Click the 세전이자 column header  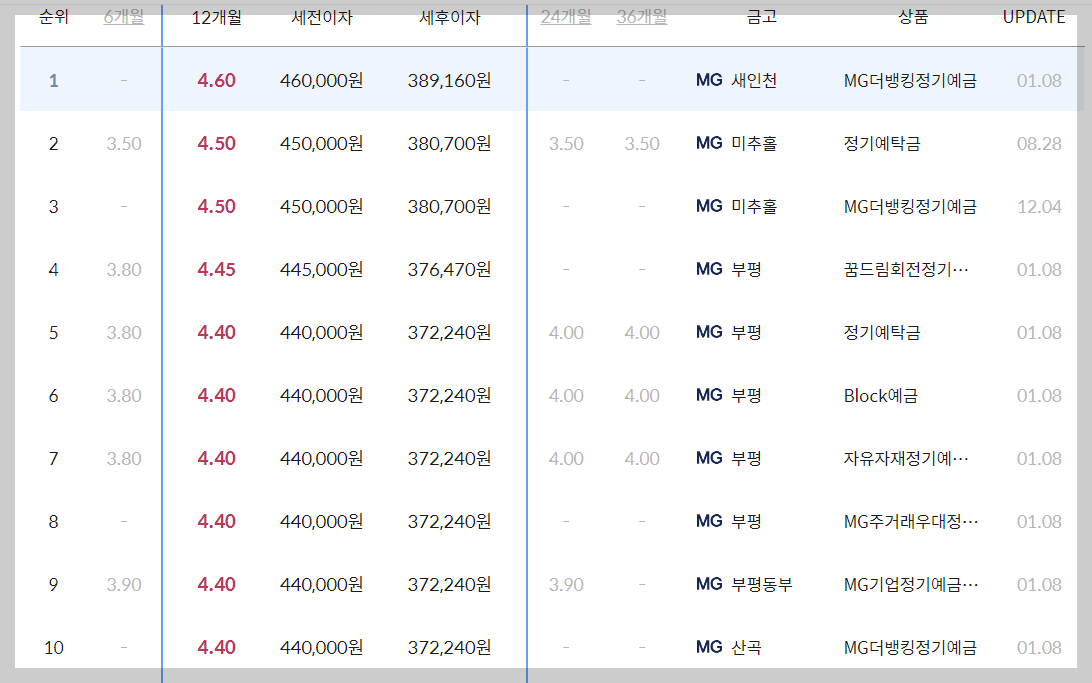pyautogui.click(x=322, y=17)
